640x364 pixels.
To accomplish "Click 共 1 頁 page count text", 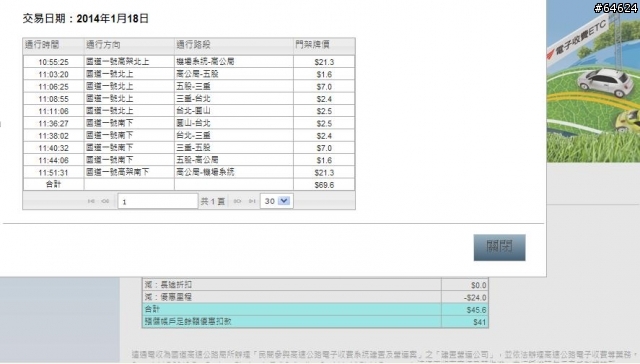I will [213, 201].
